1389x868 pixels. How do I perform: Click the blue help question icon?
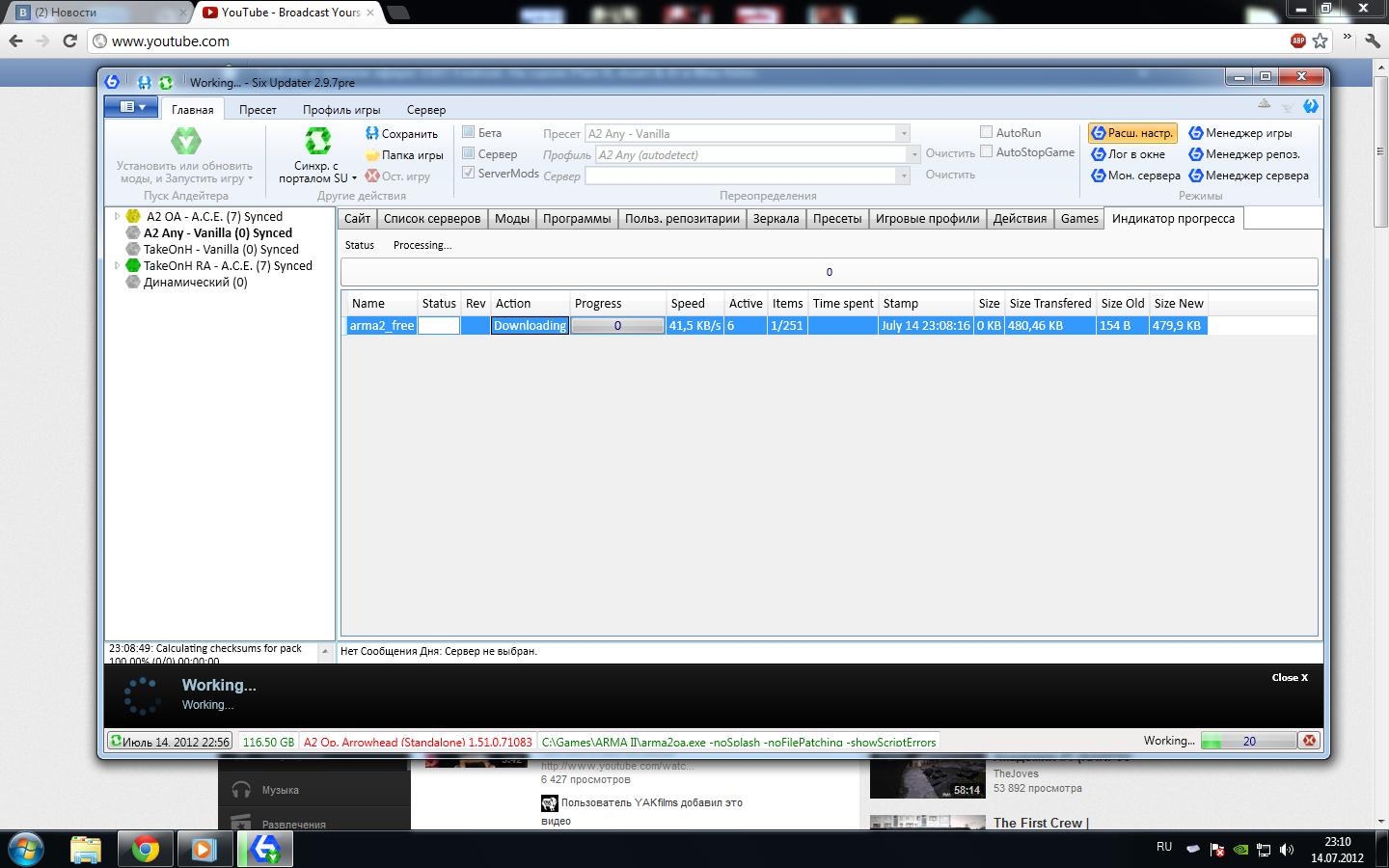(1310, 106)
